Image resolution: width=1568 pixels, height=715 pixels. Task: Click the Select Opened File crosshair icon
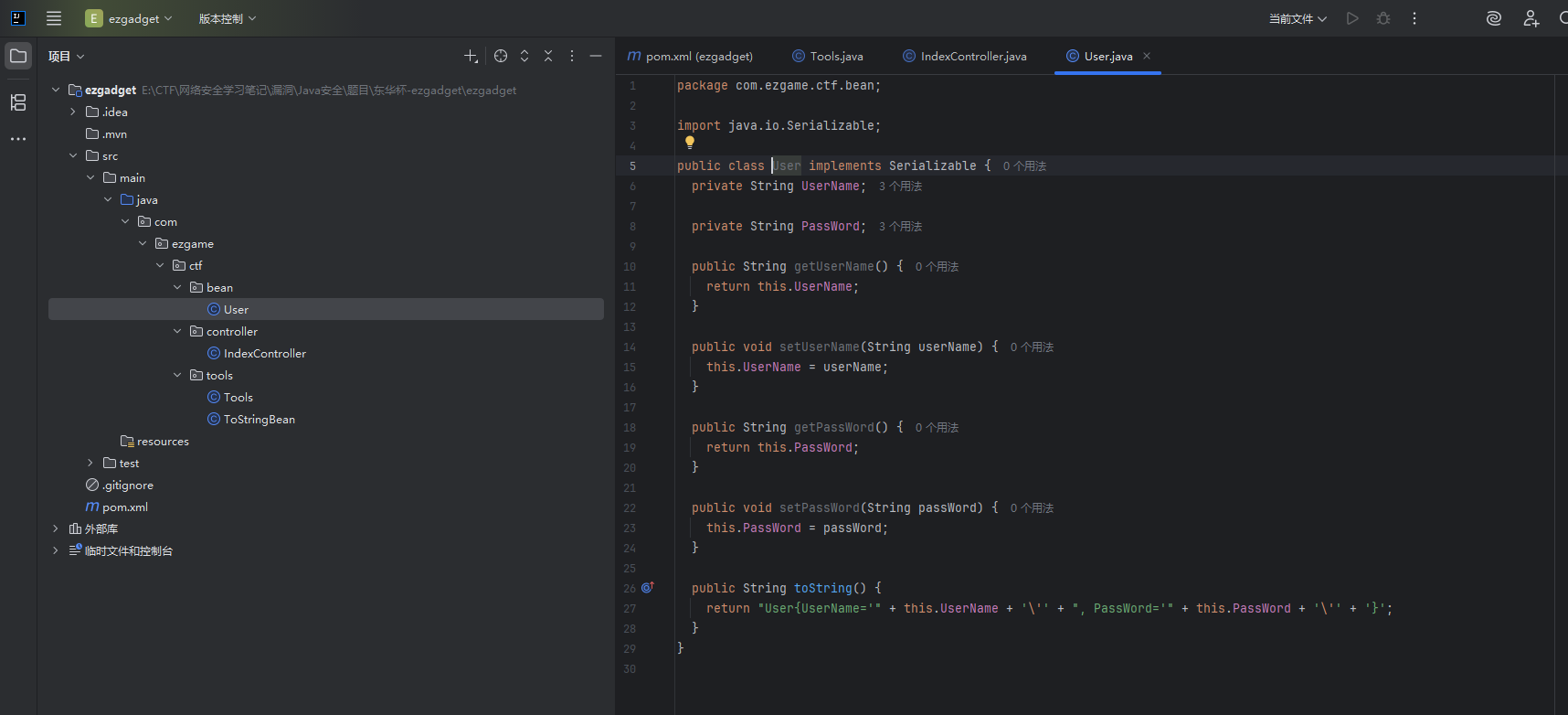point(501,56)
